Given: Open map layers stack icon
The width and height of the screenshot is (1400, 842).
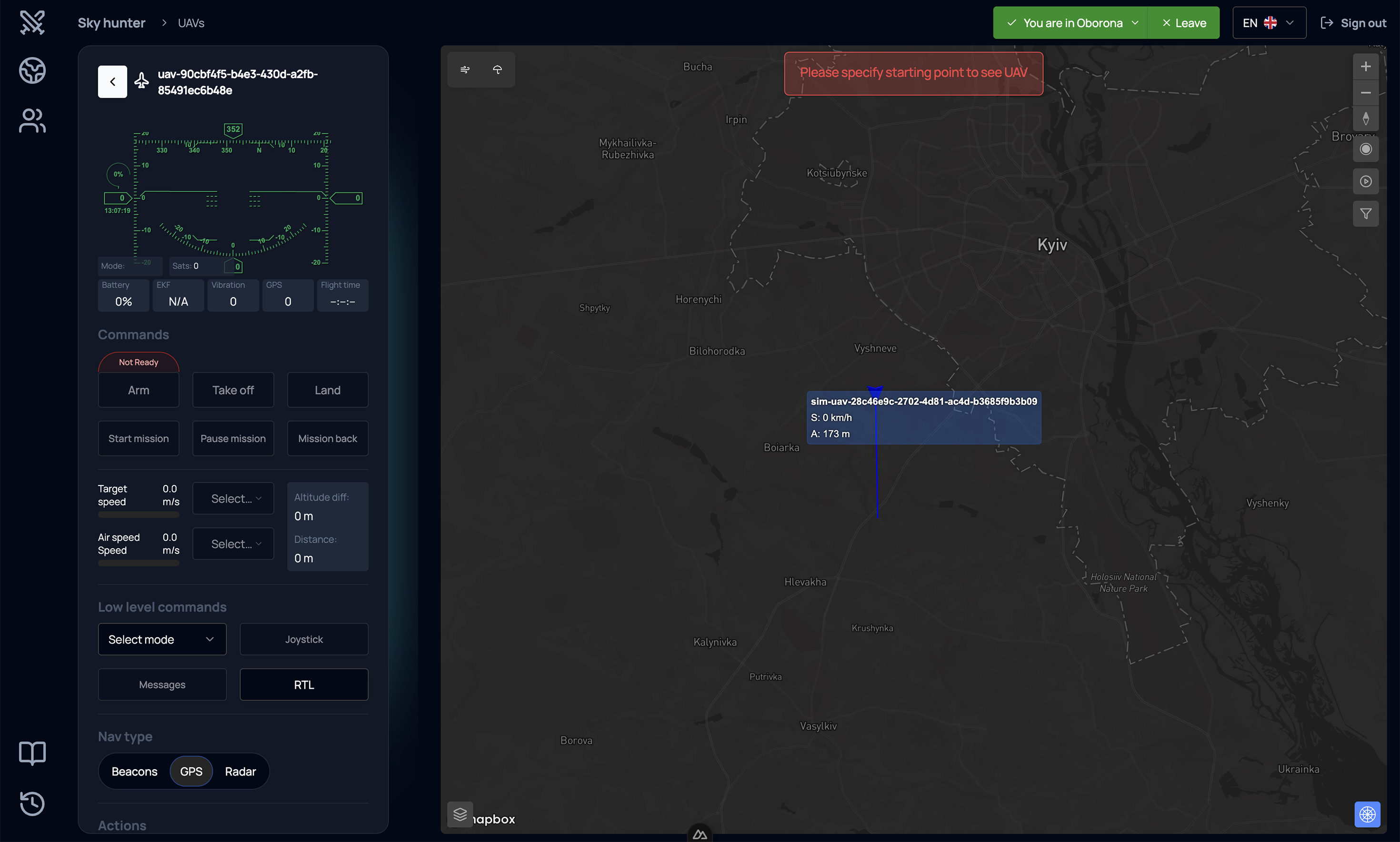Looking at the screenshot, I should click(x=460, y=814).
